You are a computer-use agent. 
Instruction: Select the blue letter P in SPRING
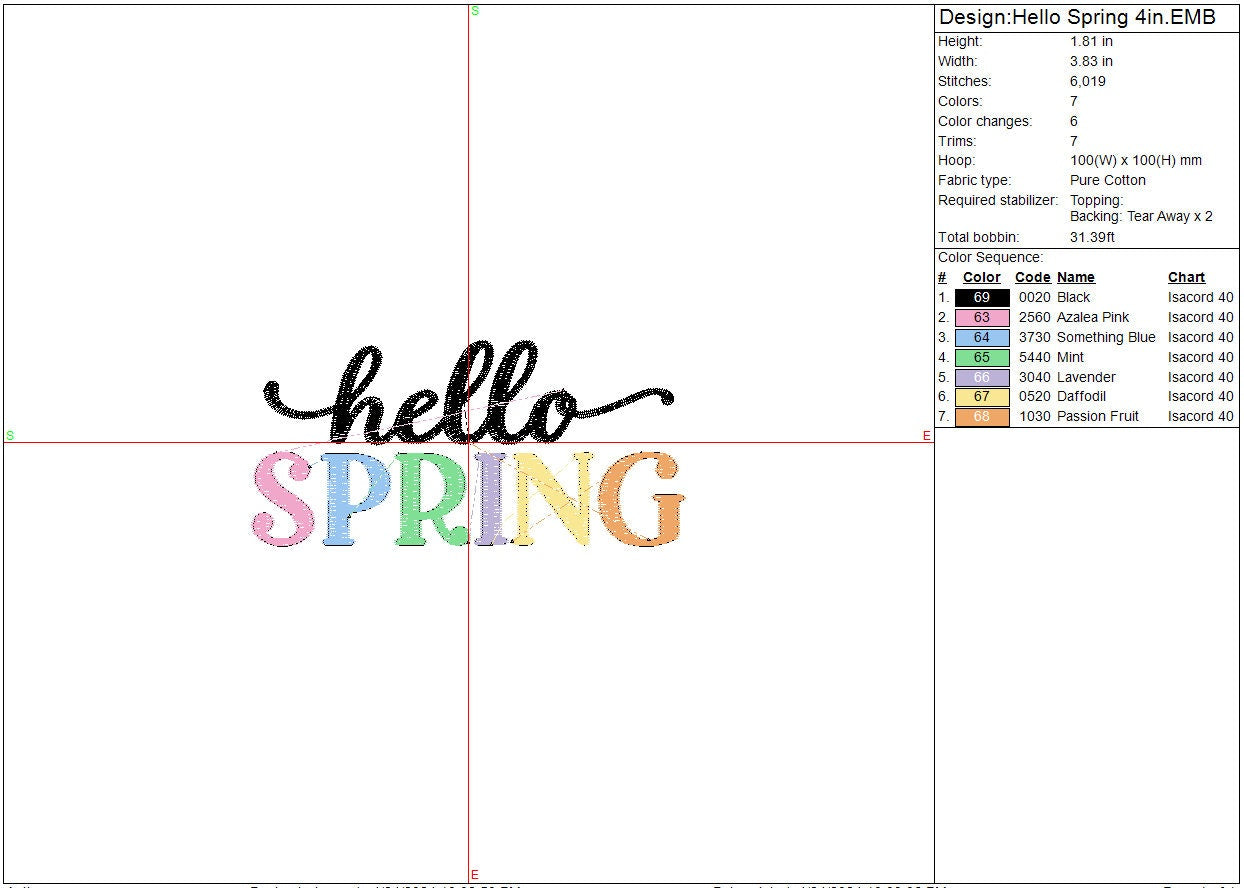pyautogui.click(x=351, y=500)
